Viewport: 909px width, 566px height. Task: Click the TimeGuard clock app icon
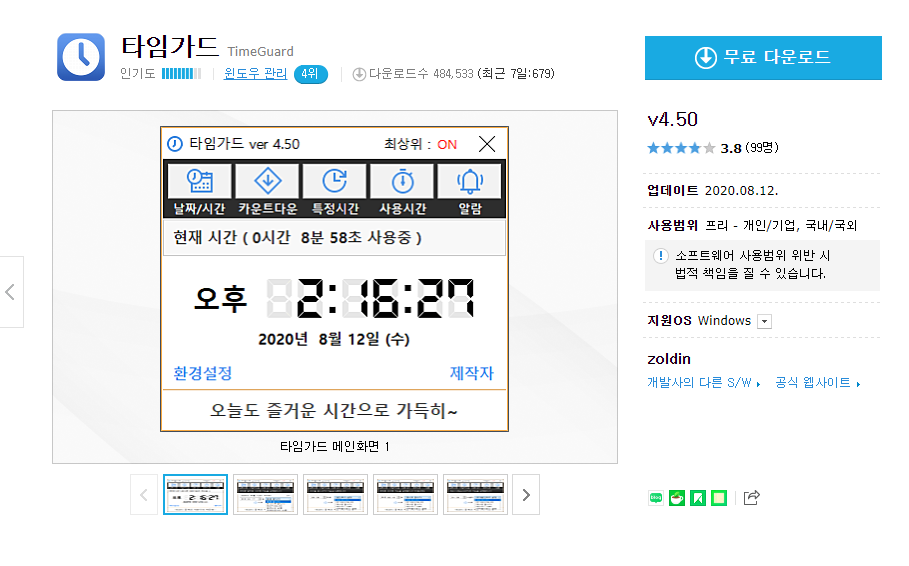(81, 57)
